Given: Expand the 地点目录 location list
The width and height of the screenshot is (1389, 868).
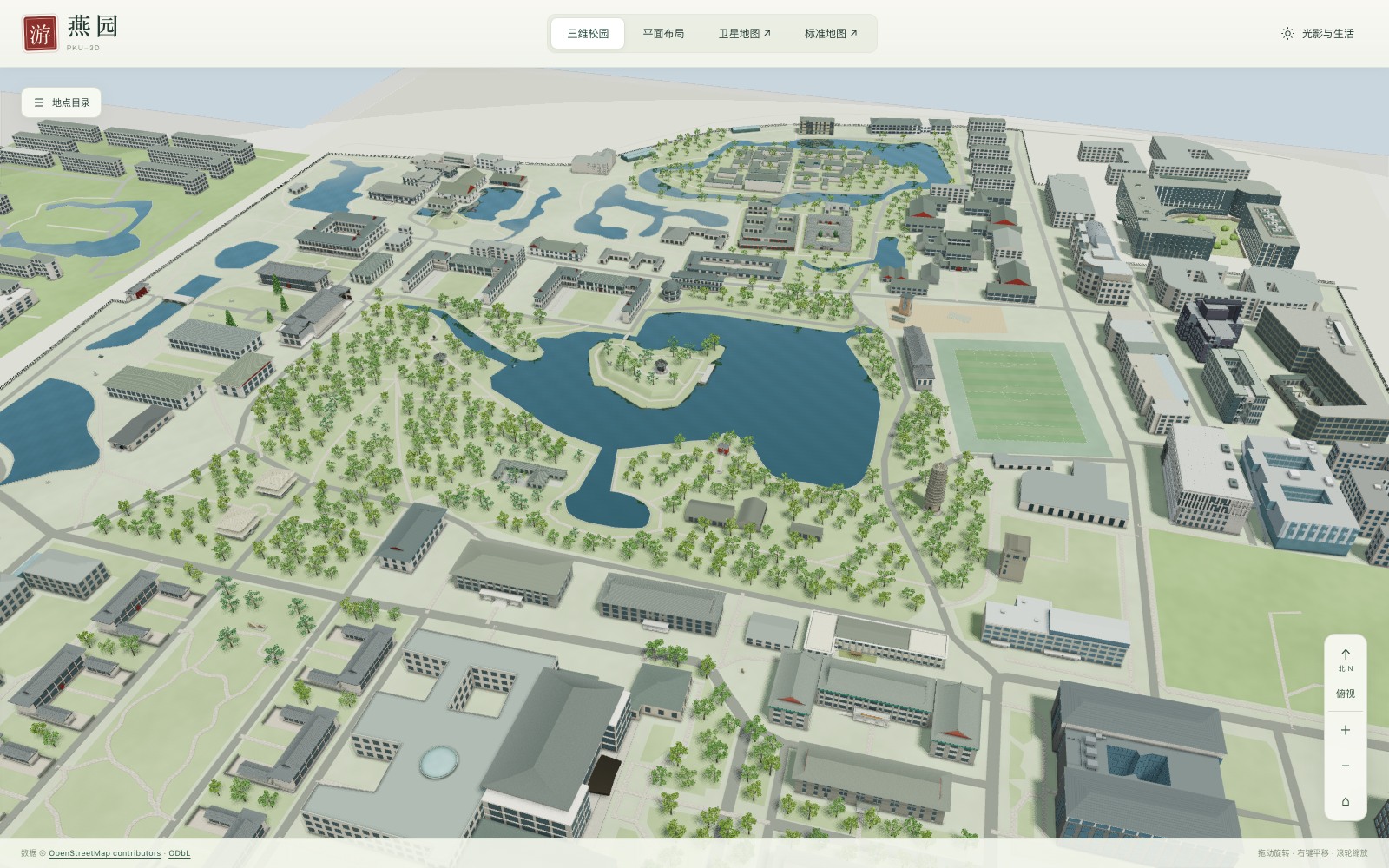Looking at the screenshot, I should point(62,102).
